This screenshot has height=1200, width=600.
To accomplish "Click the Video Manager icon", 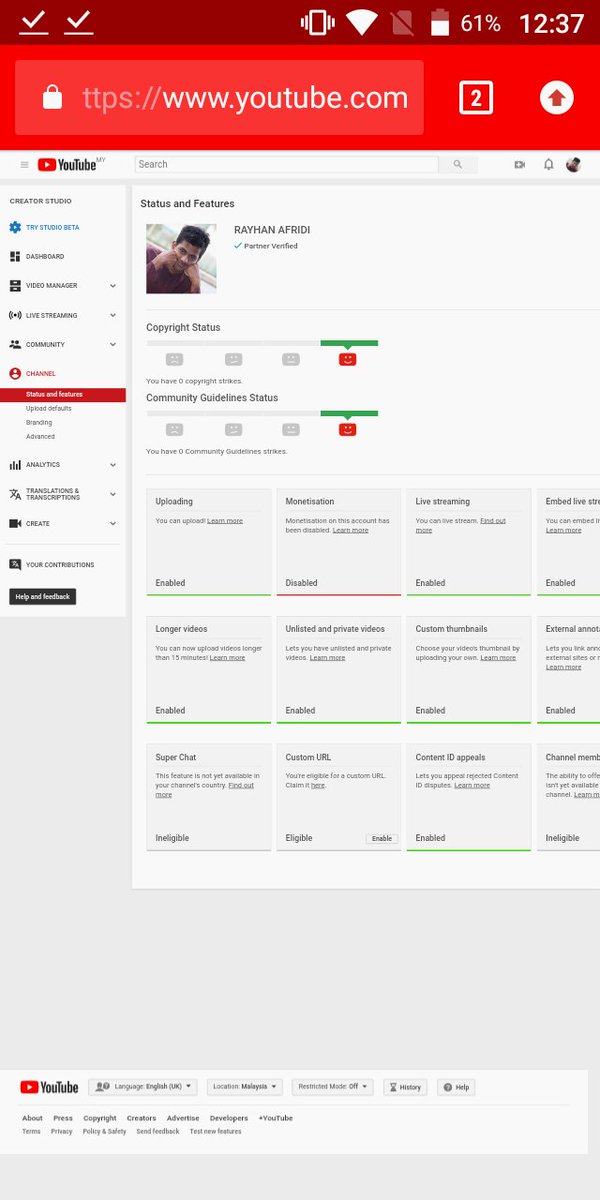I will (x=15, y=286).
